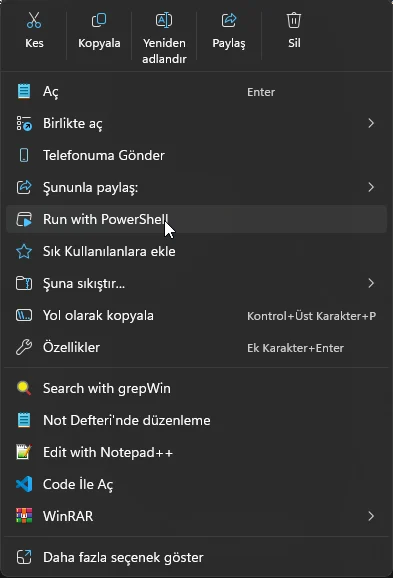
Task: Choose the Aç menu entry
Action: coord(196,91)
